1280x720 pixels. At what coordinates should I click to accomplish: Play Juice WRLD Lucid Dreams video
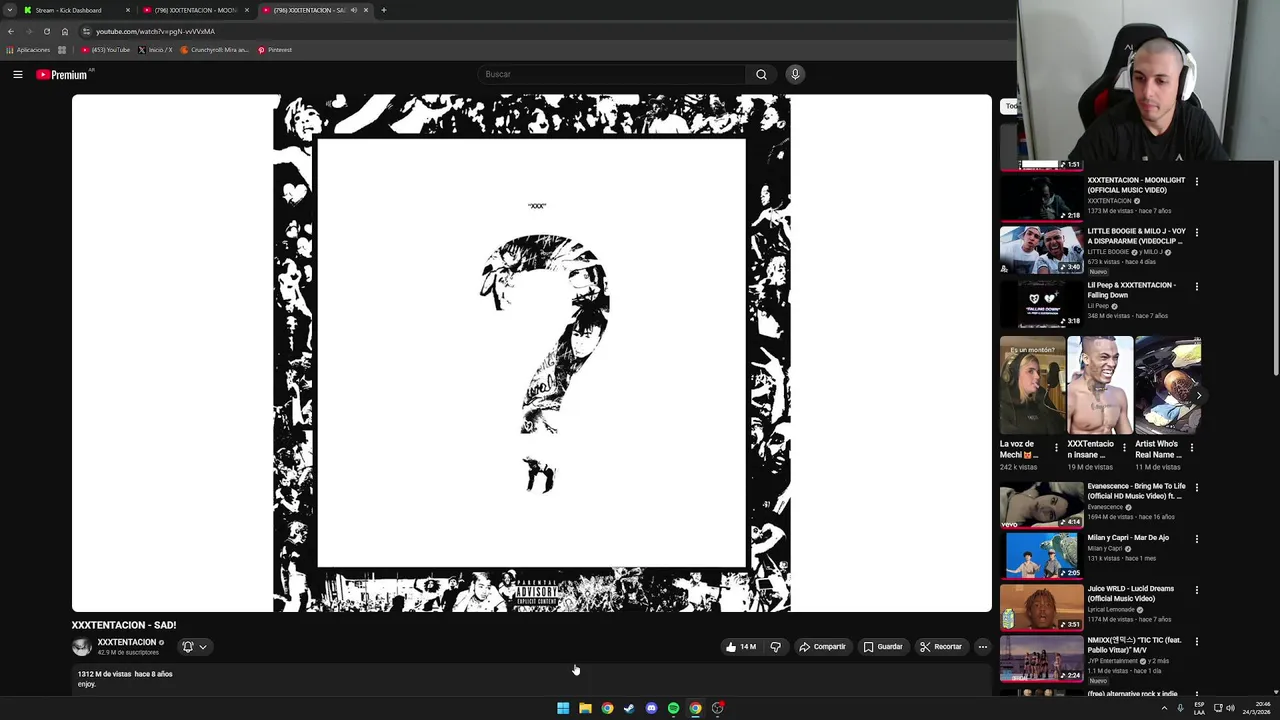[1041, 607]
